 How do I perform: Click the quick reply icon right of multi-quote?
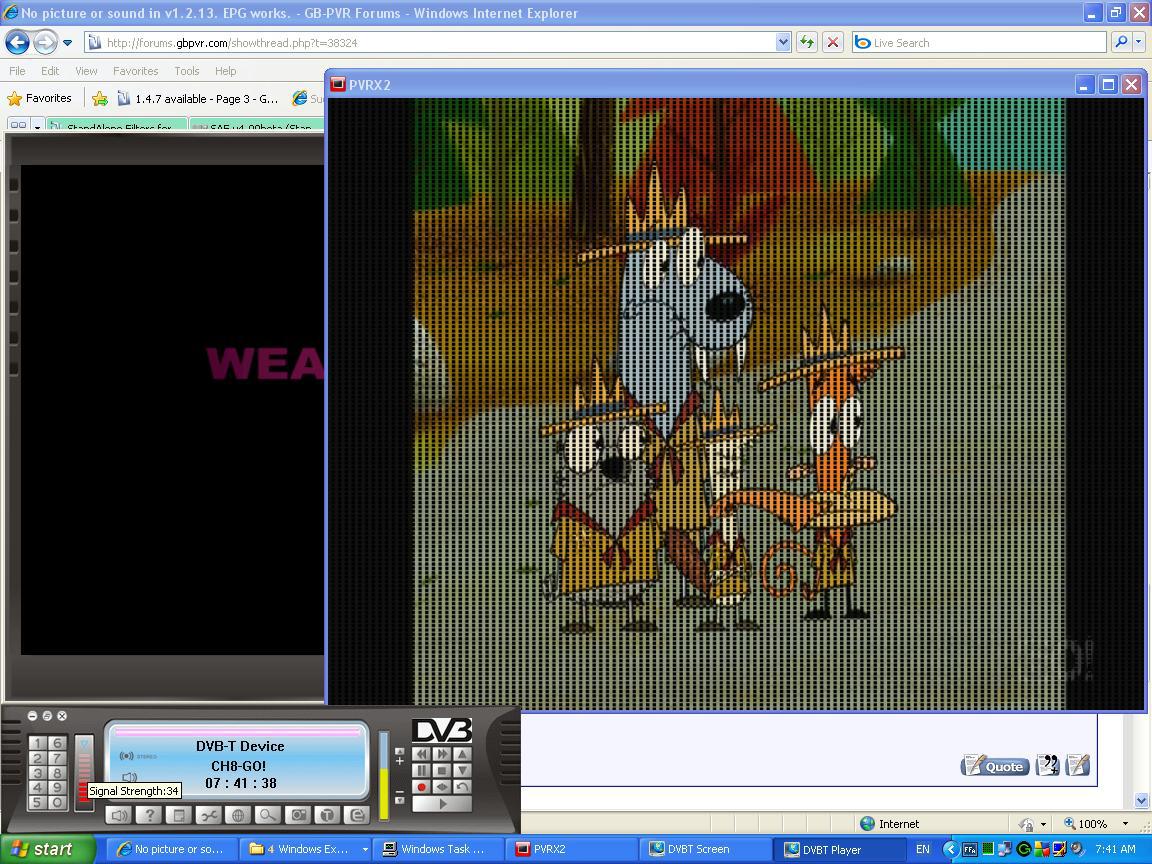(x=1077, y=766)
